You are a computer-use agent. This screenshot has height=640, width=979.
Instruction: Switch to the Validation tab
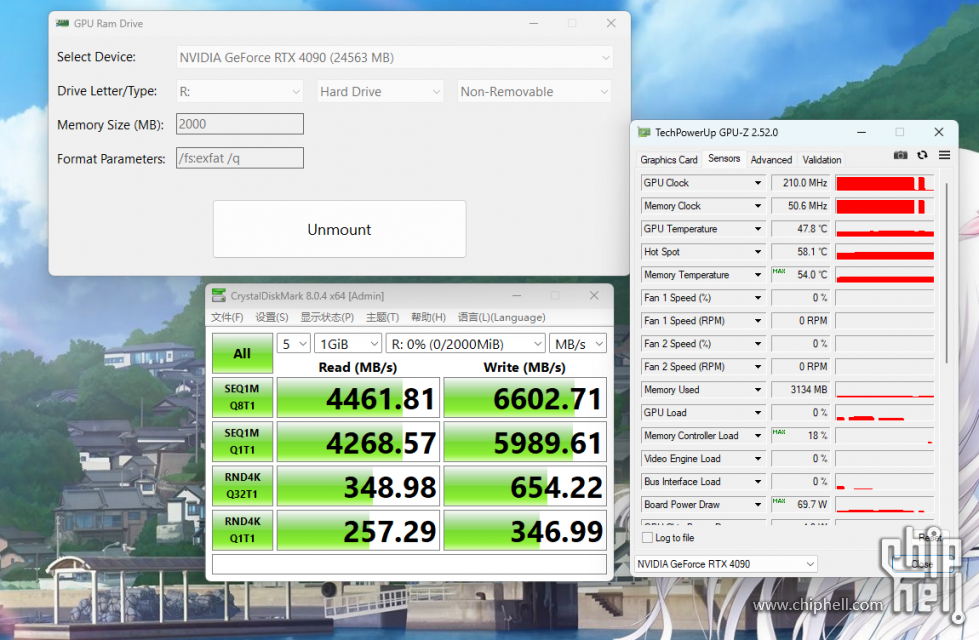point(822,160)
